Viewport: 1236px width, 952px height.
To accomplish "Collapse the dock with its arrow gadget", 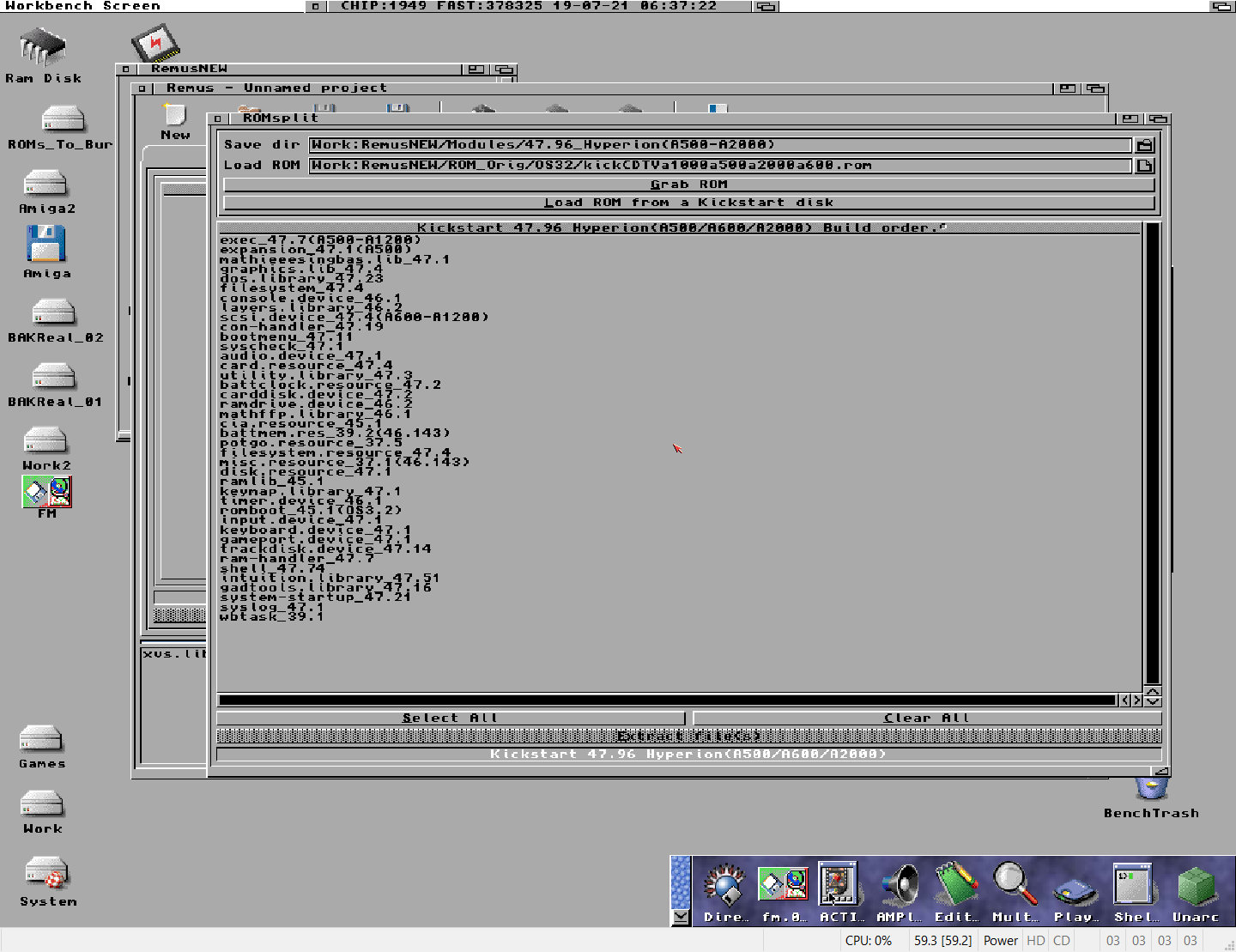I will [681, 917].
